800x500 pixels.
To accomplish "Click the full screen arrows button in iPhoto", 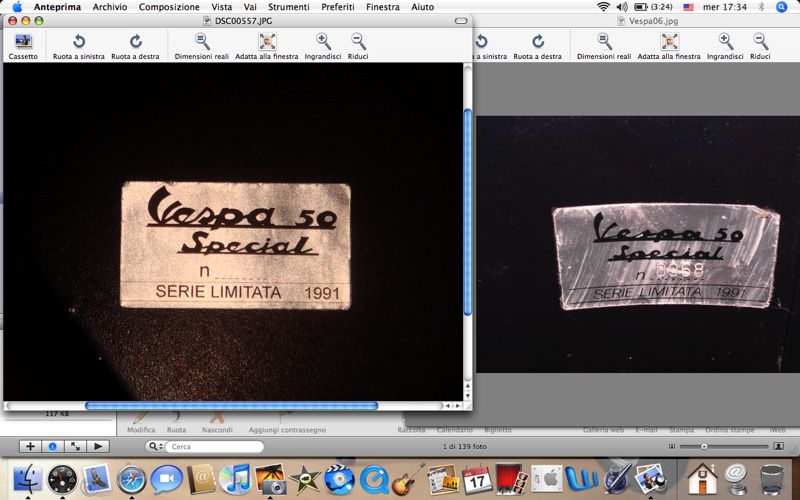I will (75, 446).
